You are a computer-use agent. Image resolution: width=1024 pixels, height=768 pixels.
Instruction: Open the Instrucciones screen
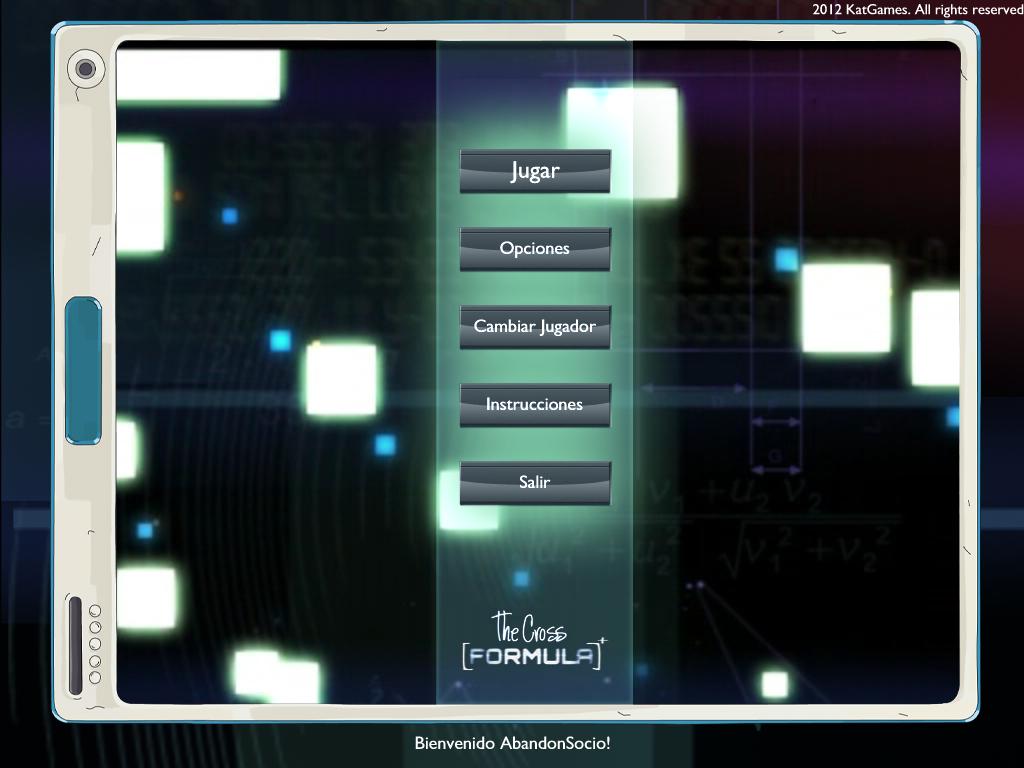pyautogui.click(x=535, y=405)
